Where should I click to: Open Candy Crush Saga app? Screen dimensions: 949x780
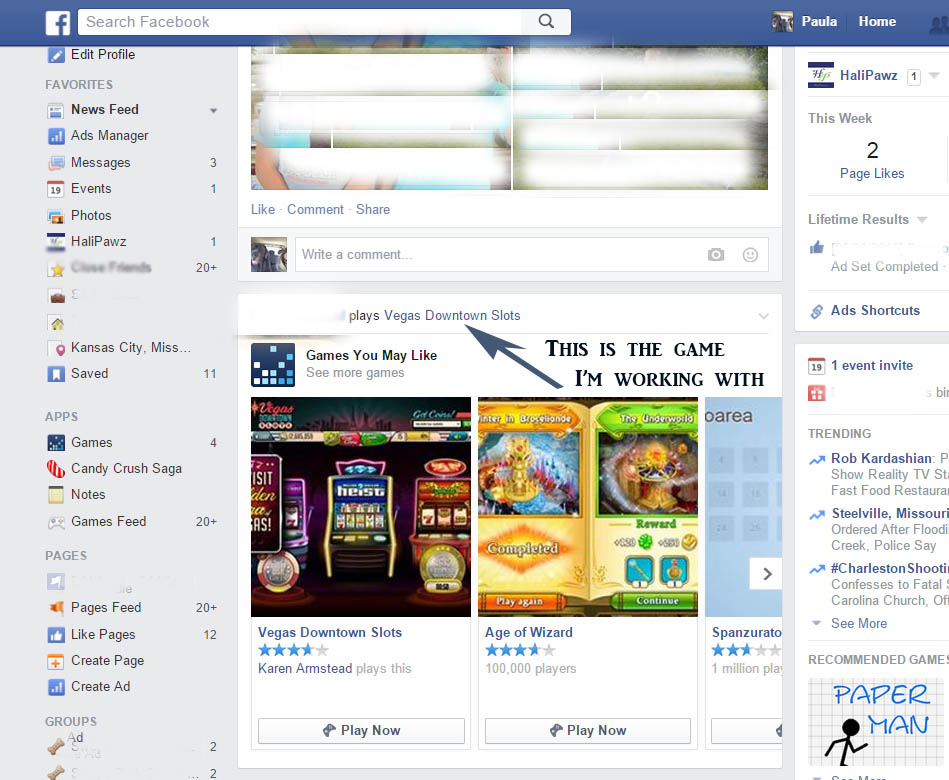click(126, 468)
